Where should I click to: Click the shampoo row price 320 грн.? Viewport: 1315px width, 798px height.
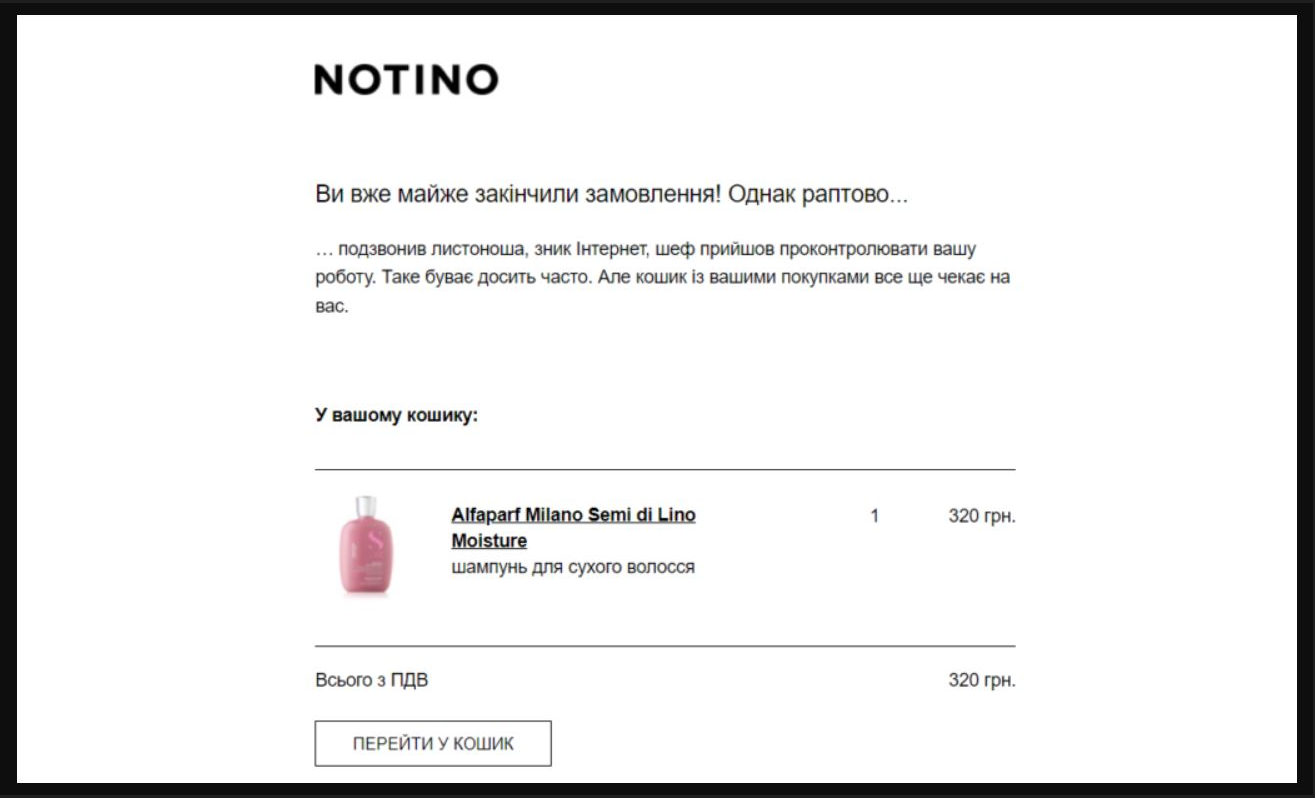981,516
